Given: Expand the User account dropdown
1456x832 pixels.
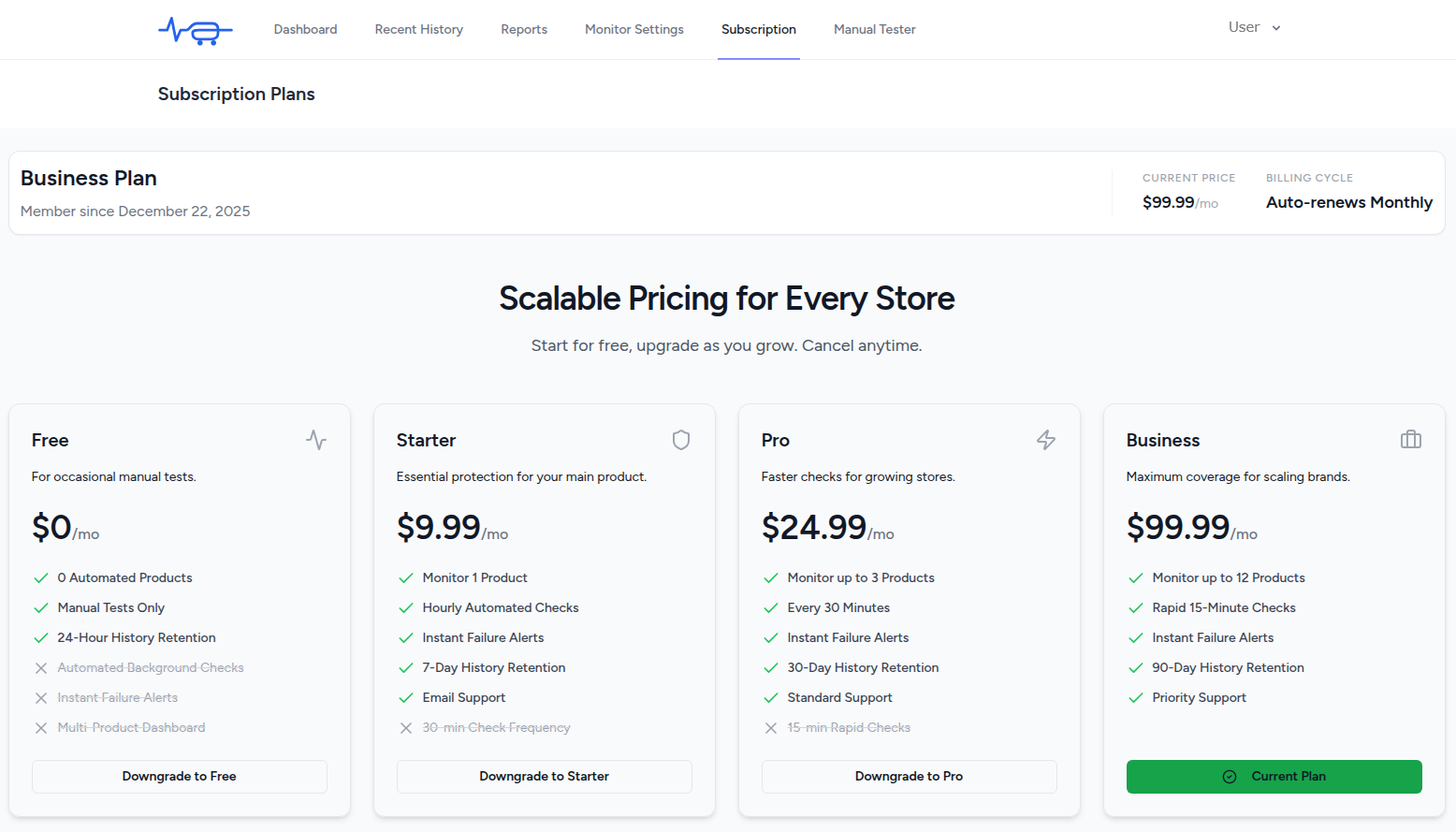Looking at the screenshot, I should 1254,28.
